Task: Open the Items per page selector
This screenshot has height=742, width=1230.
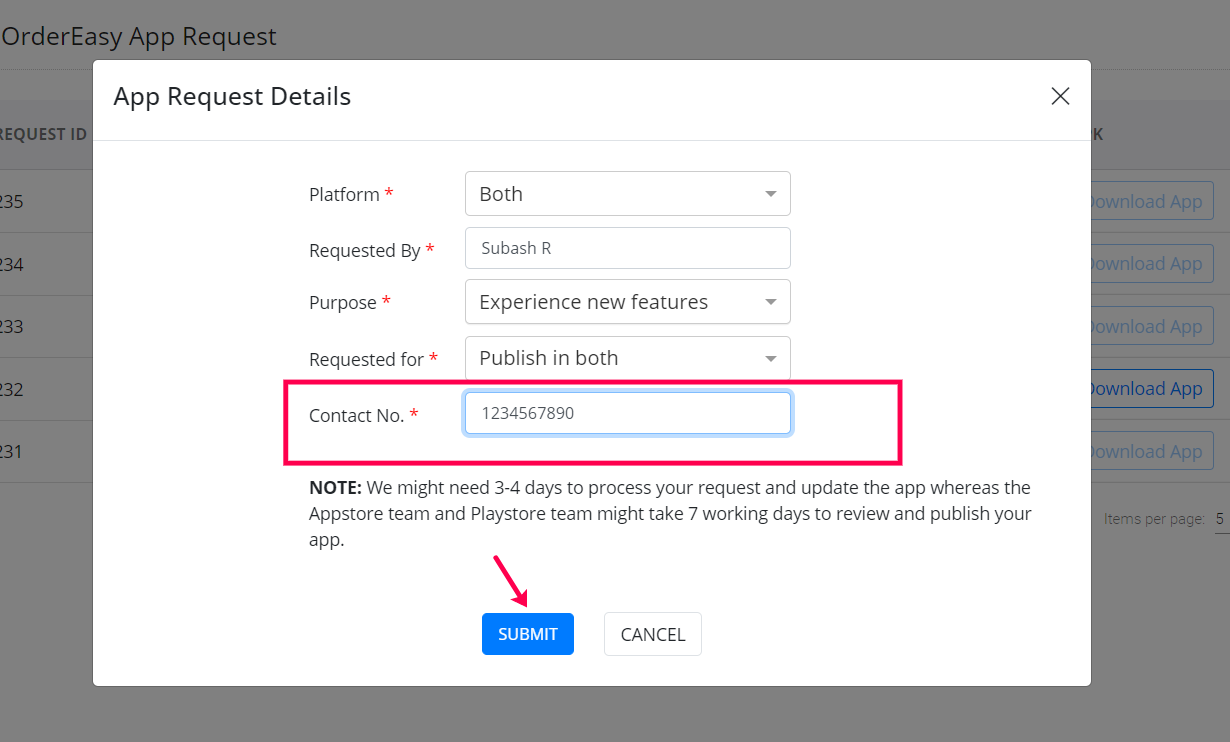Action: [1221, 520]
